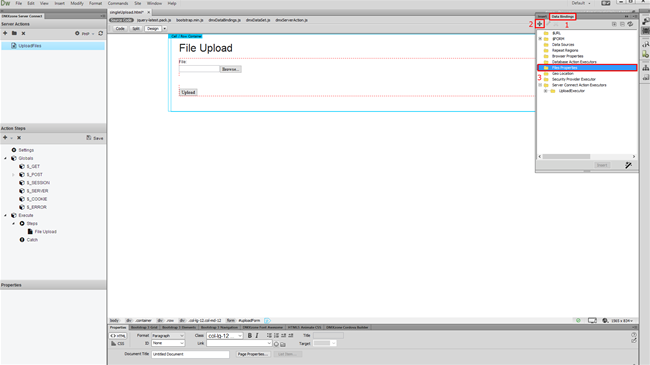Remove the selected action step
Image resolution: width=650 pixels, height=365 pixels.
pyautogui.click(x=19, y=138)
